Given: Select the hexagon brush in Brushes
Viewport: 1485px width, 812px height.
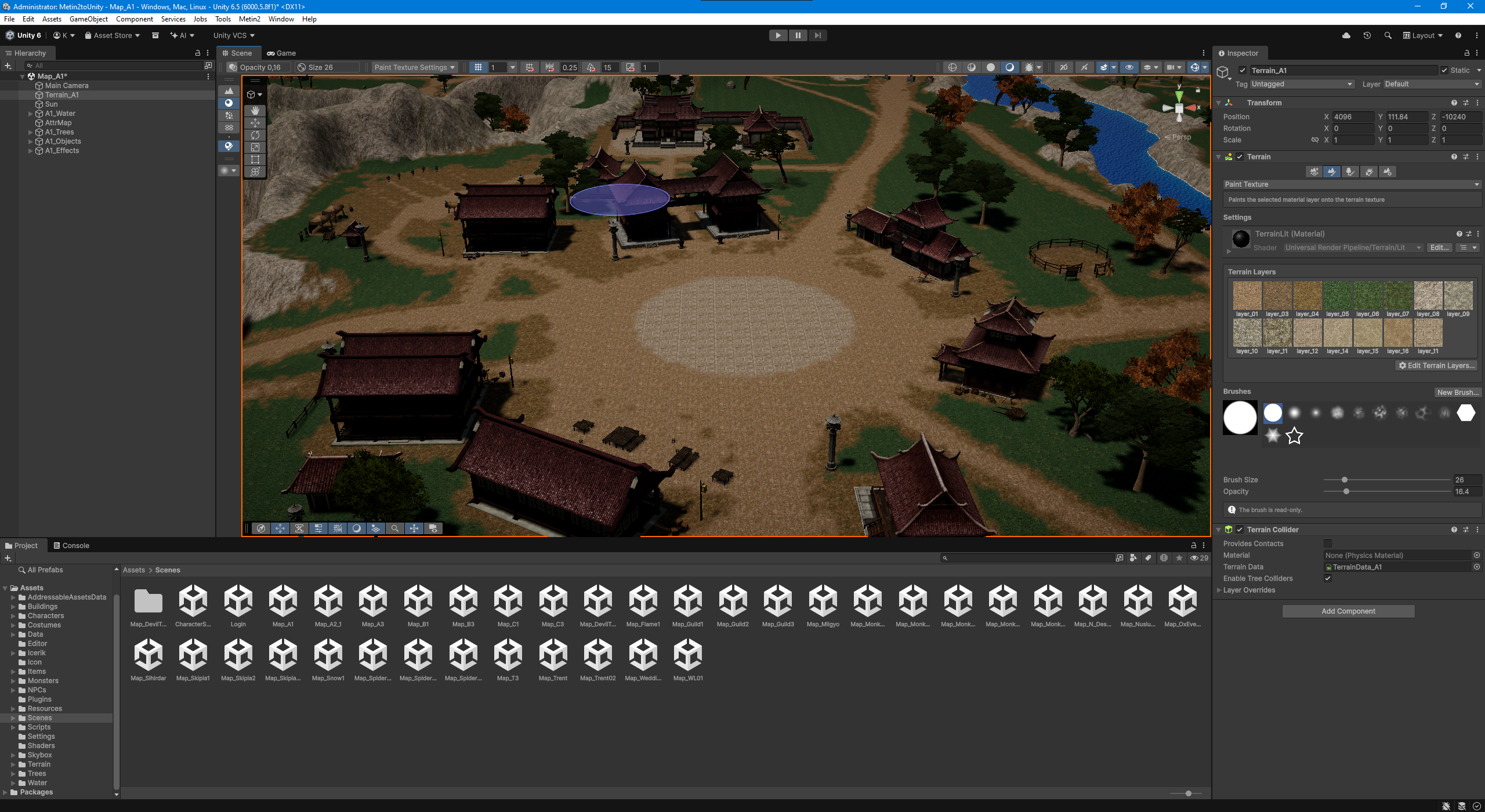Looking at the screenshot, I should click(1466, 413).
